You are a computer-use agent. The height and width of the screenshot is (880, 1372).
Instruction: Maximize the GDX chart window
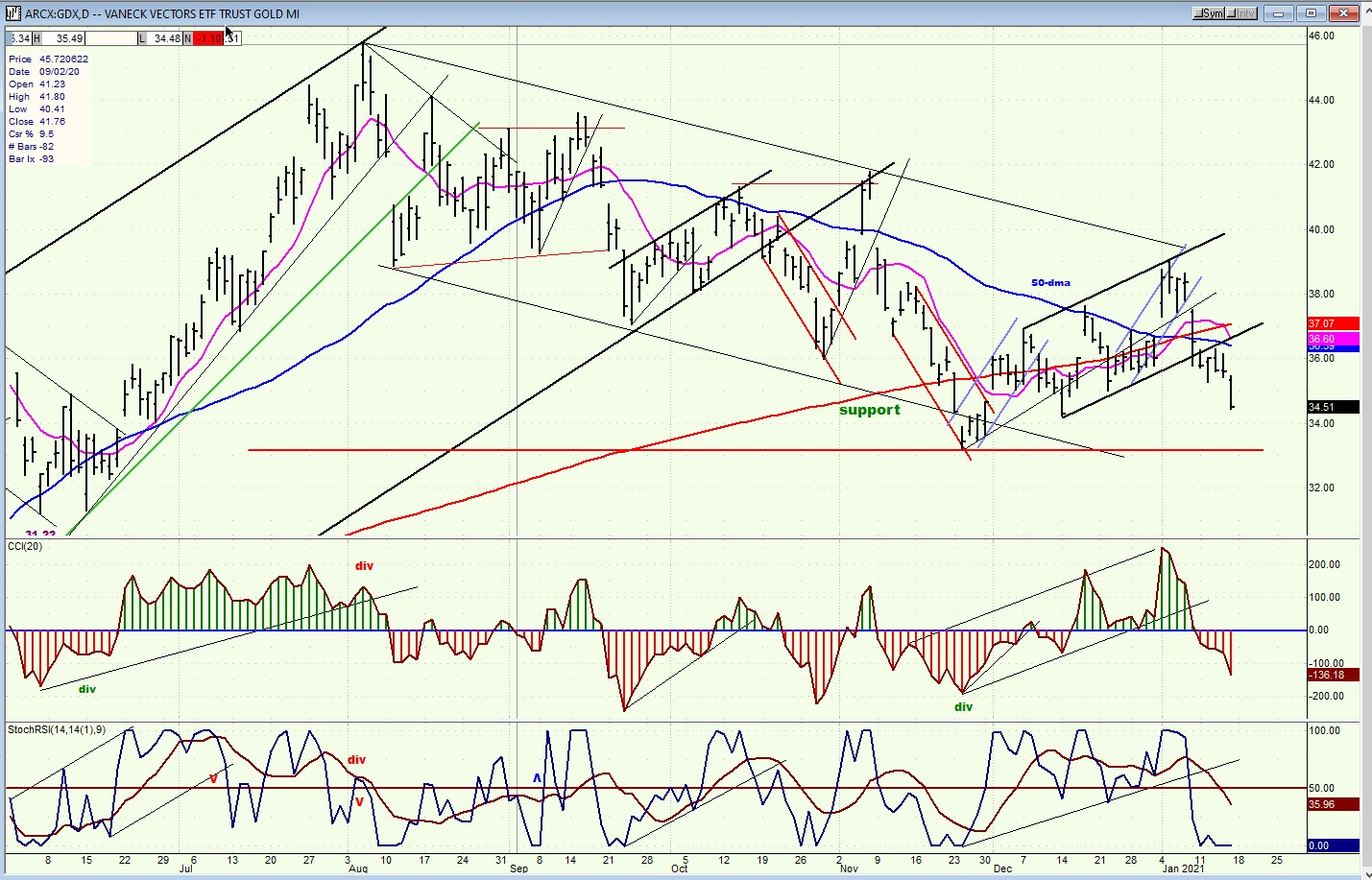(x=1312, y=13)
